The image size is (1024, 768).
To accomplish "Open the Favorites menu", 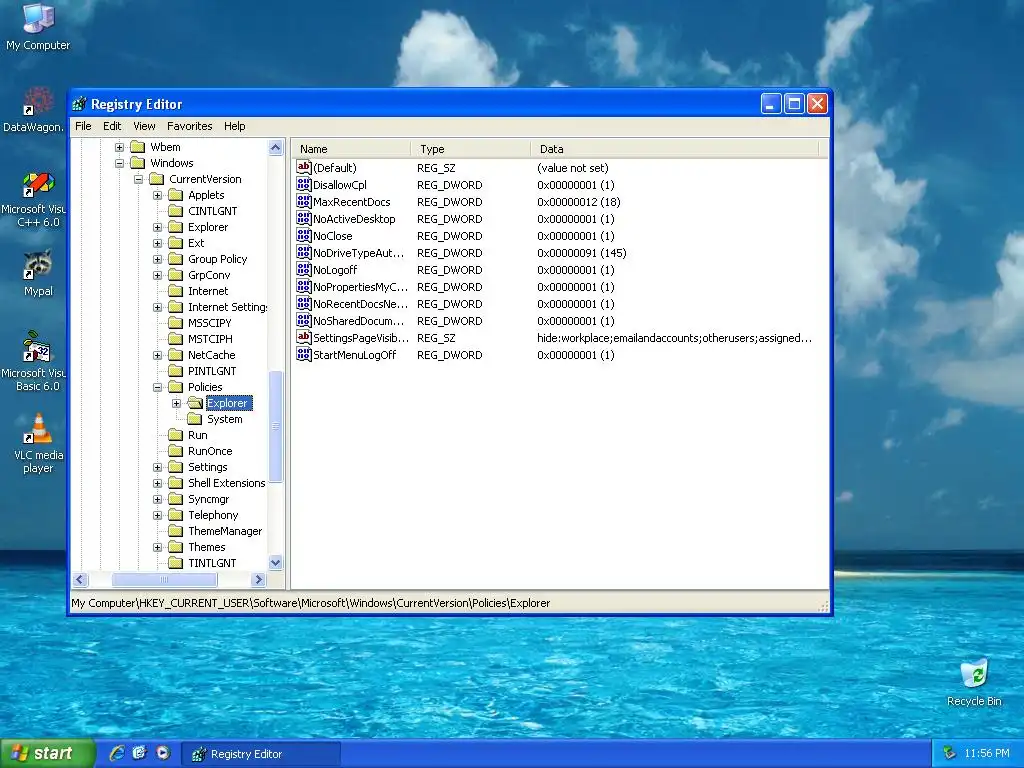I will (x=189, y=126).
